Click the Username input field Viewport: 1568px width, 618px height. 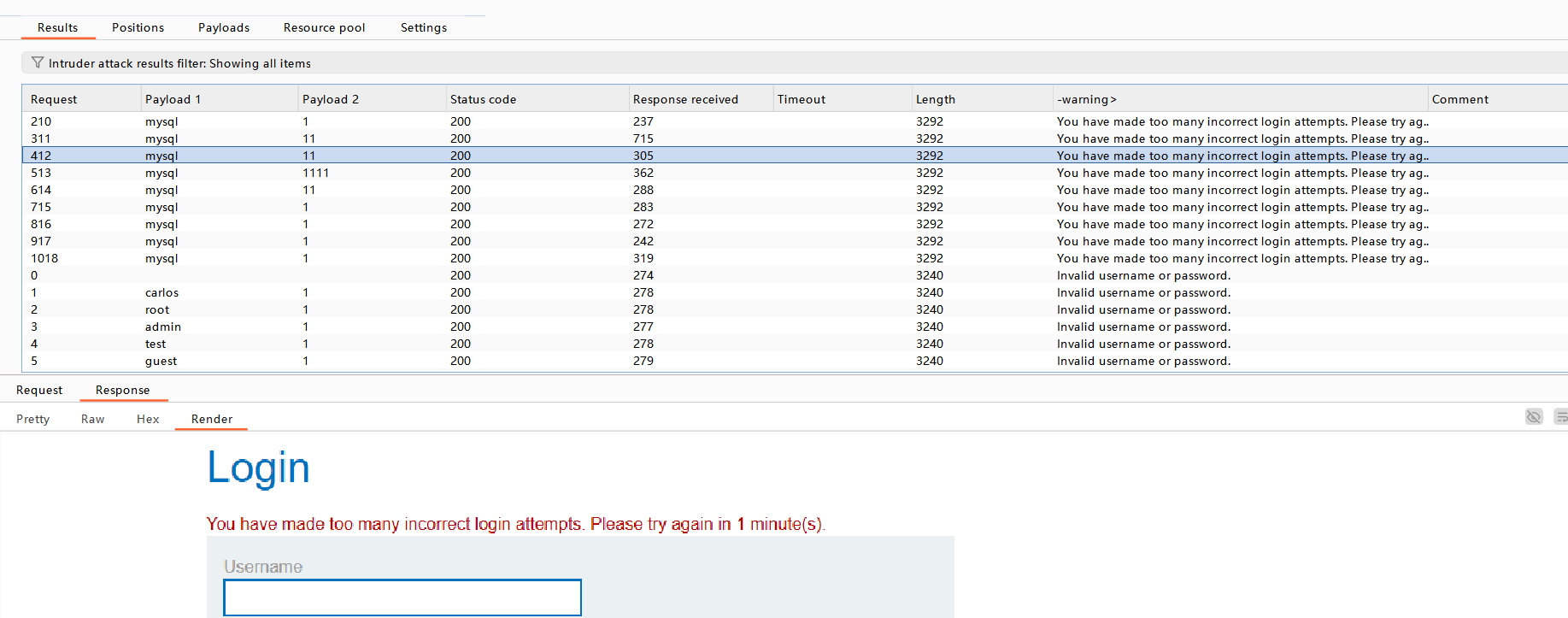402,597
